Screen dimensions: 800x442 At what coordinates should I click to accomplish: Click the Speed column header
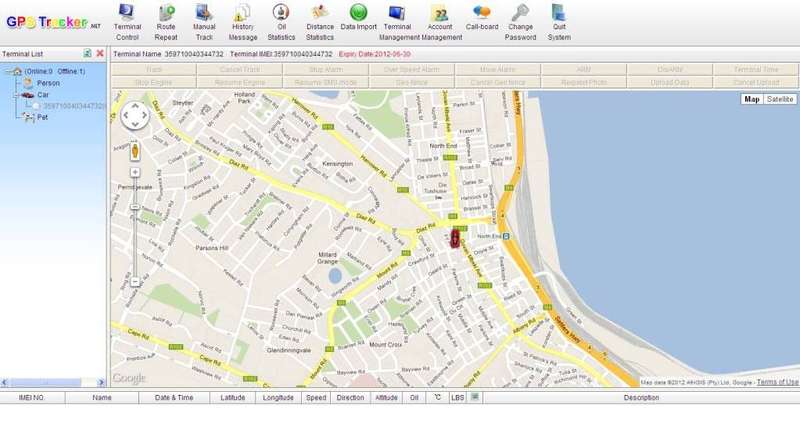click(316, 398)
